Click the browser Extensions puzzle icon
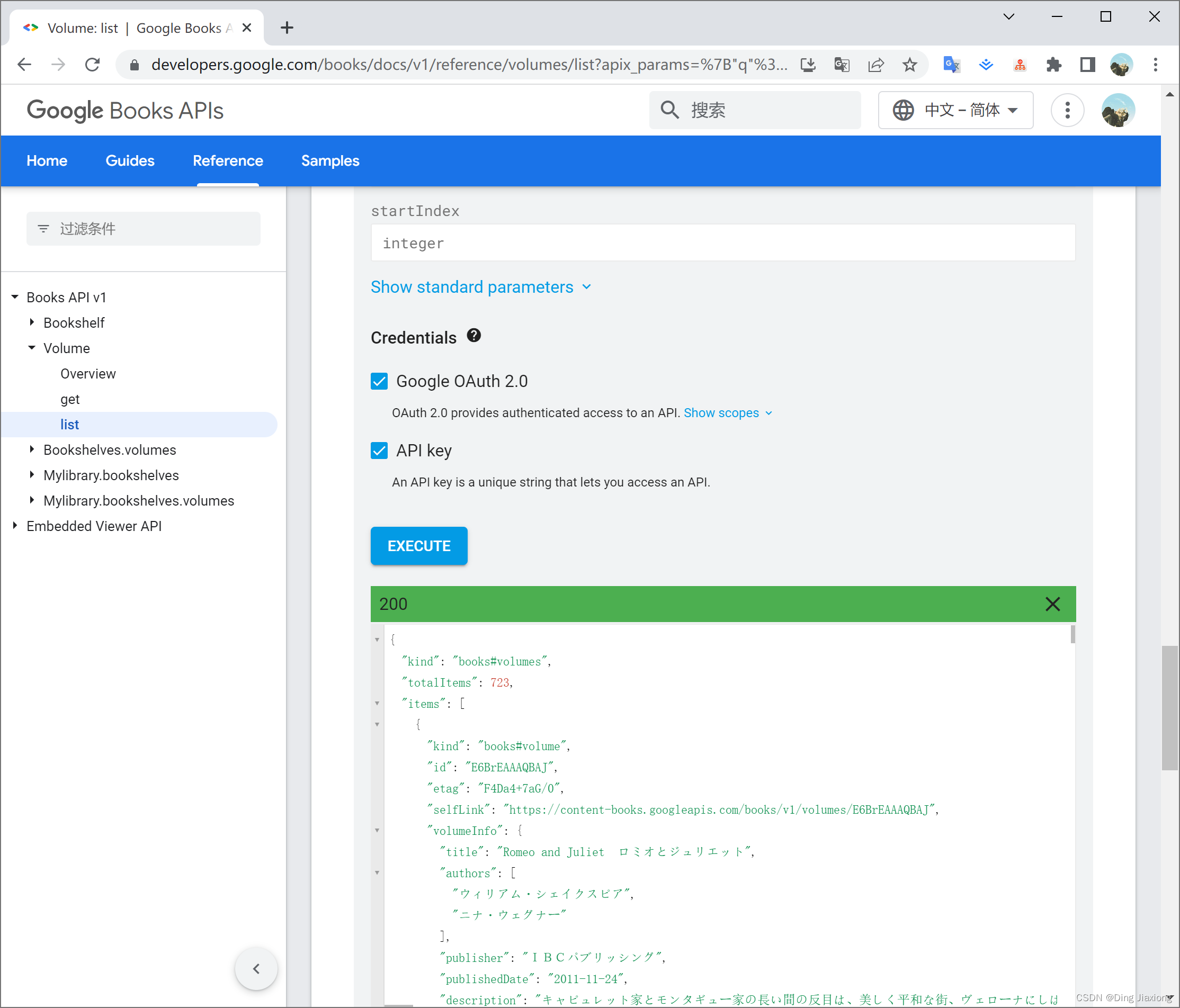Viewport: 1180px width, 1008px height. (x=1053, y=65)
